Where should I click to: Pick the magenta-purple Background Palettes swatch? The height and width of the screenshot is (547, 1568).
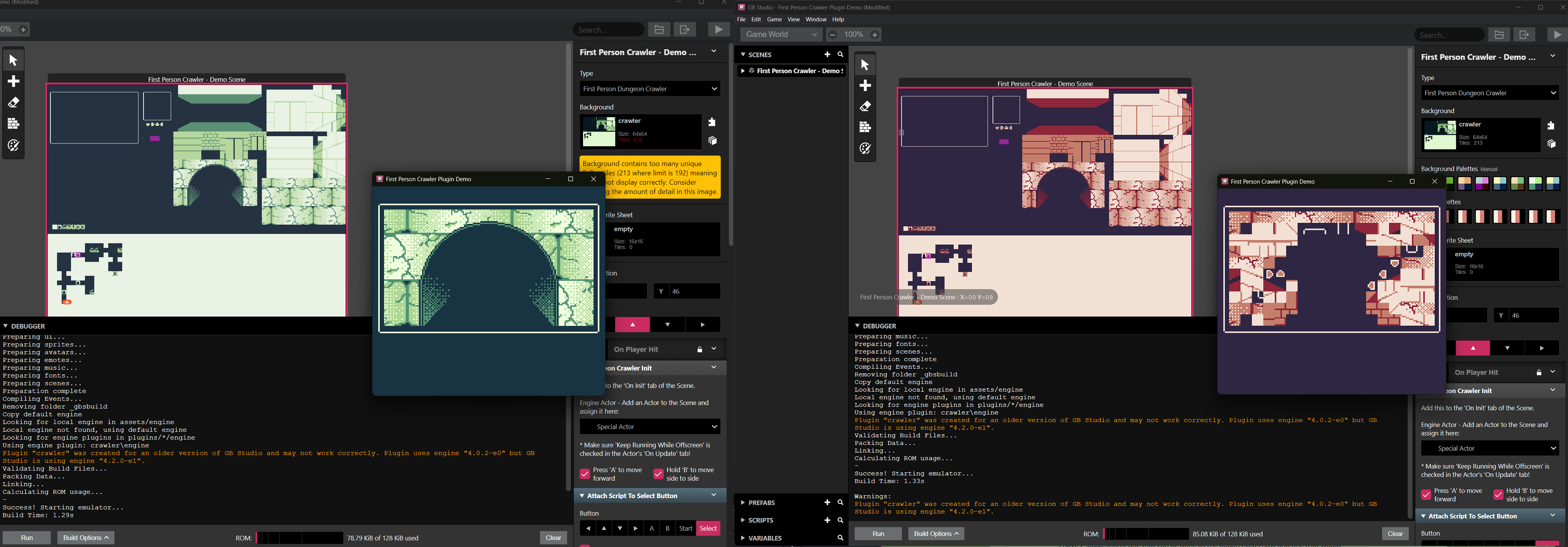1481,184
